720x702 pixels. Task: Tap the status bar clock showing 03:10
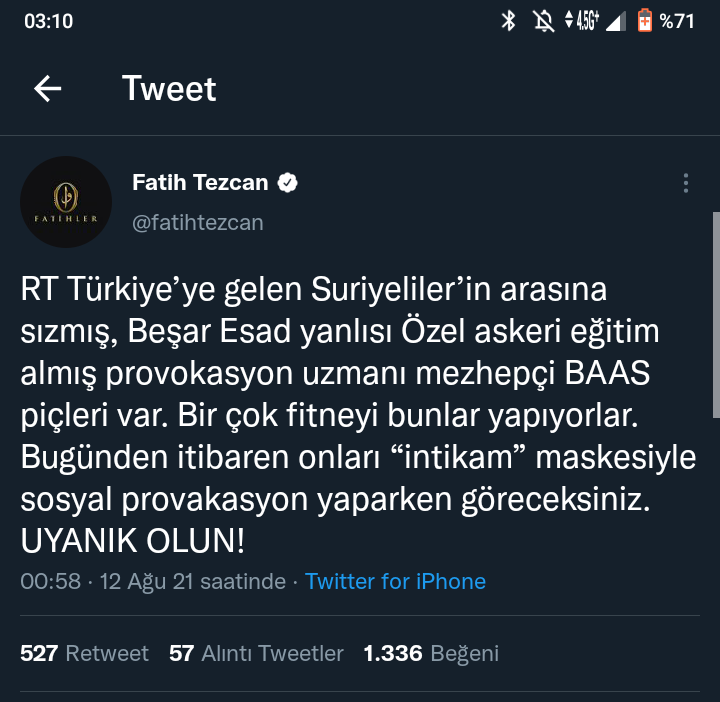click(x=48, y=21)
